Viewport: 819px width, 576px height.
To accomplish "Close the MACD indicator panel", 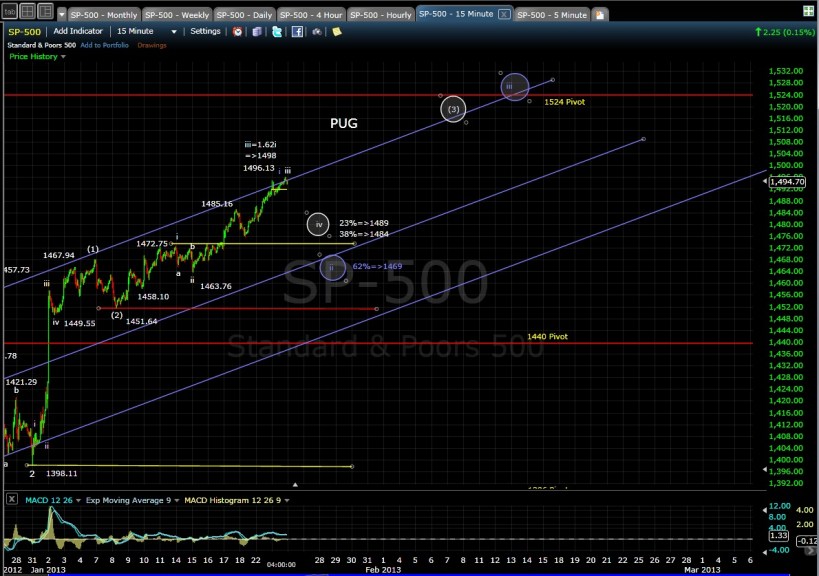I will coord(11,499).
